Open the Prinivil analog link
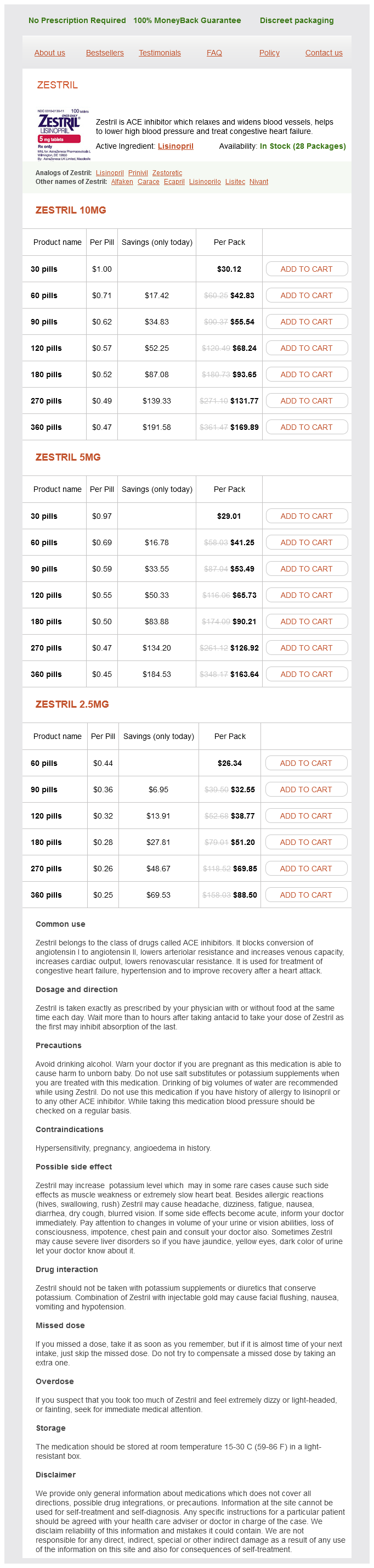This screenshot has height=1568, width=374. (138, 173)
